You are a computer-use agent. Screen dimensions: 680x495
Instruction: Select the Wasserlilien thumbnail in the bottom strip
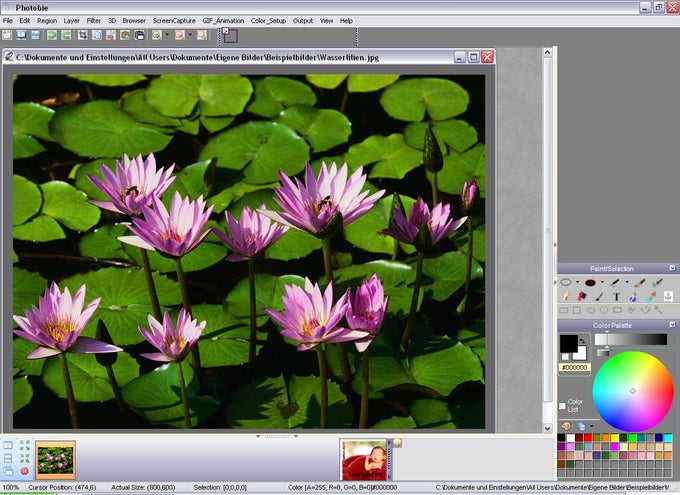[x=56, y=460]
